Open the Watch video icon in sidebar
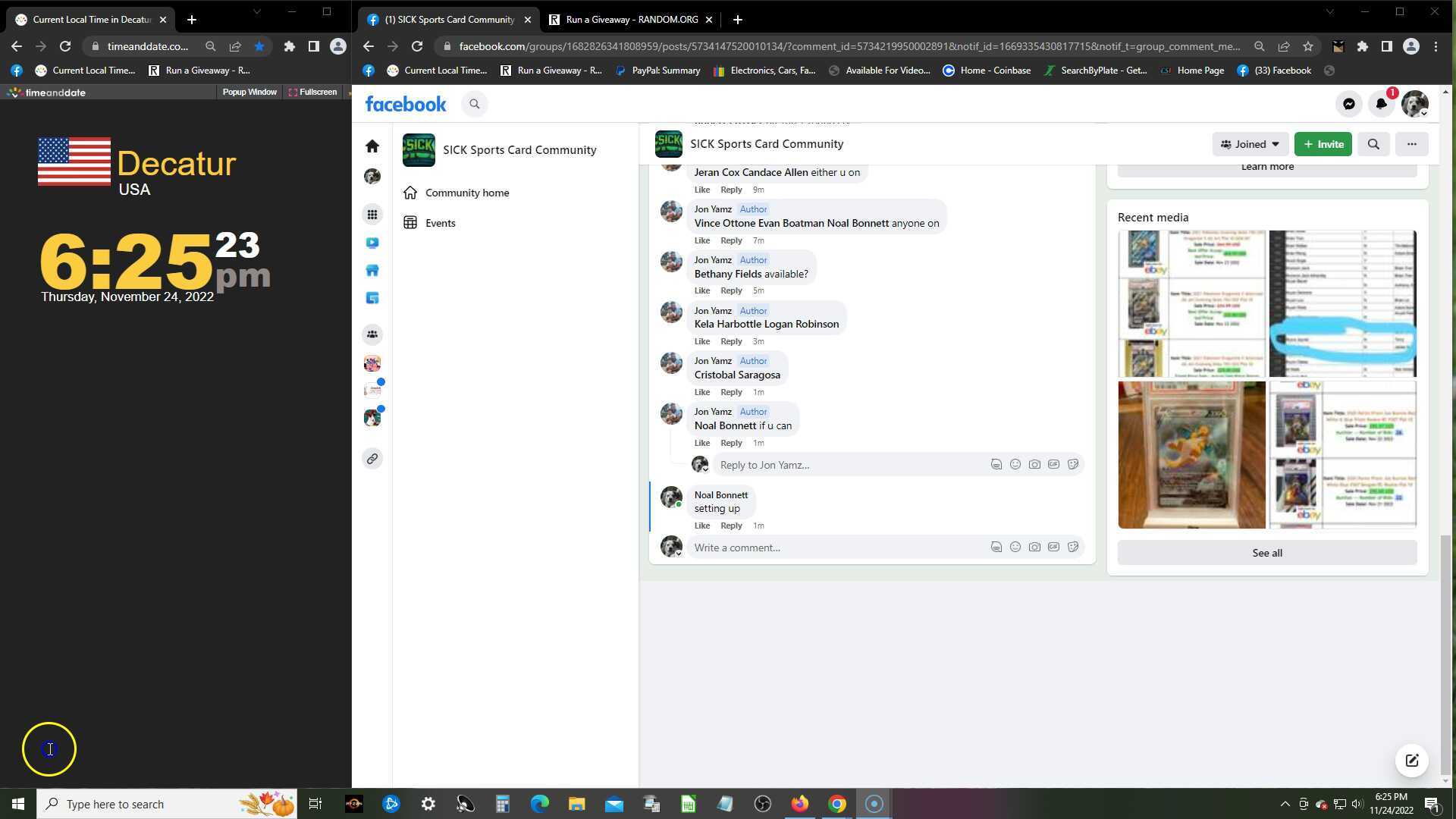Viewport: 1456px width, 819px height. (372, 243)
